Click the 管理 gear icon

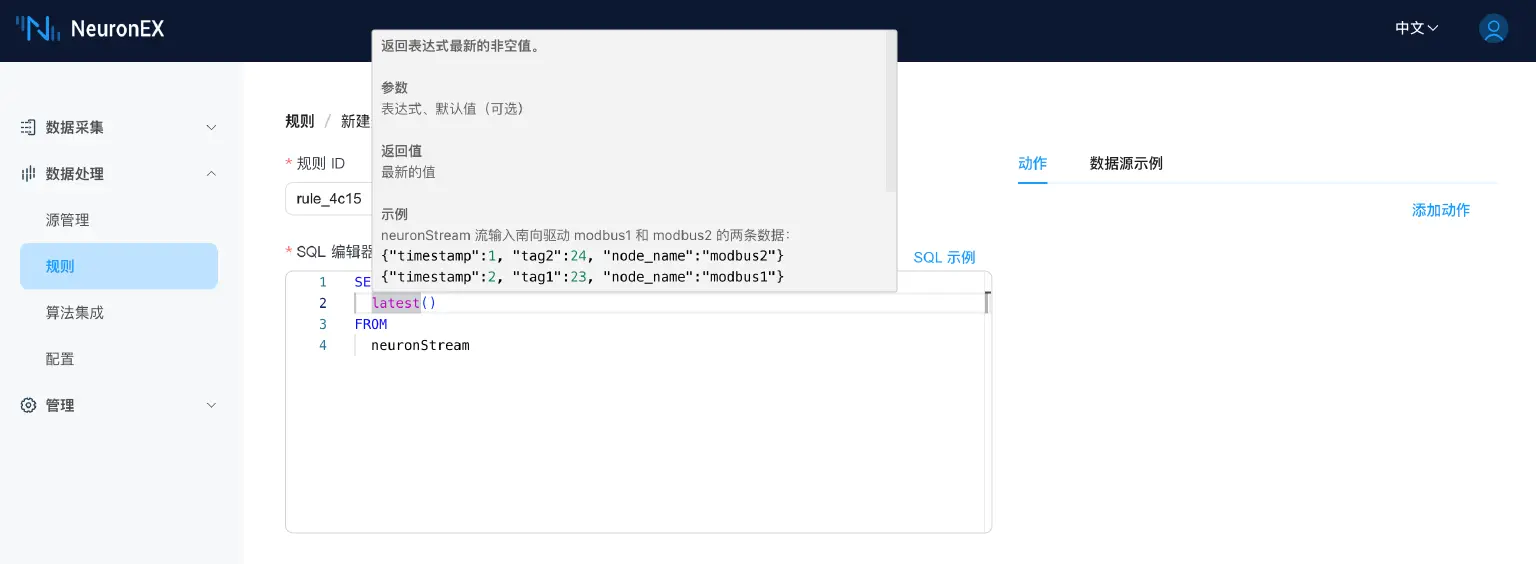29,405
